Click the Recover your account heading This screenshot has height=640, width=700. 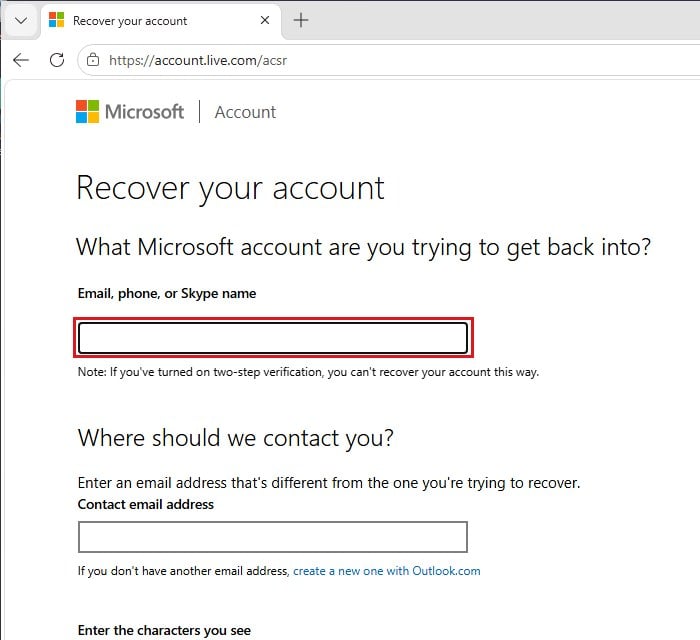[x=230, y=189]
